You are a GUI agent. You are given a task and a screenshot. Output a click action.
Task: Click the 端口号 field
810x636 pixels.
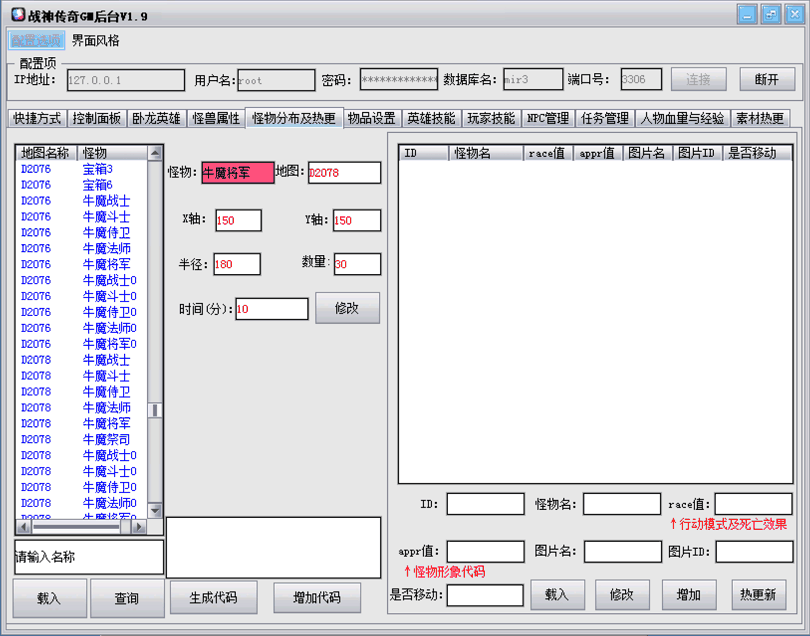coord(641,80)
